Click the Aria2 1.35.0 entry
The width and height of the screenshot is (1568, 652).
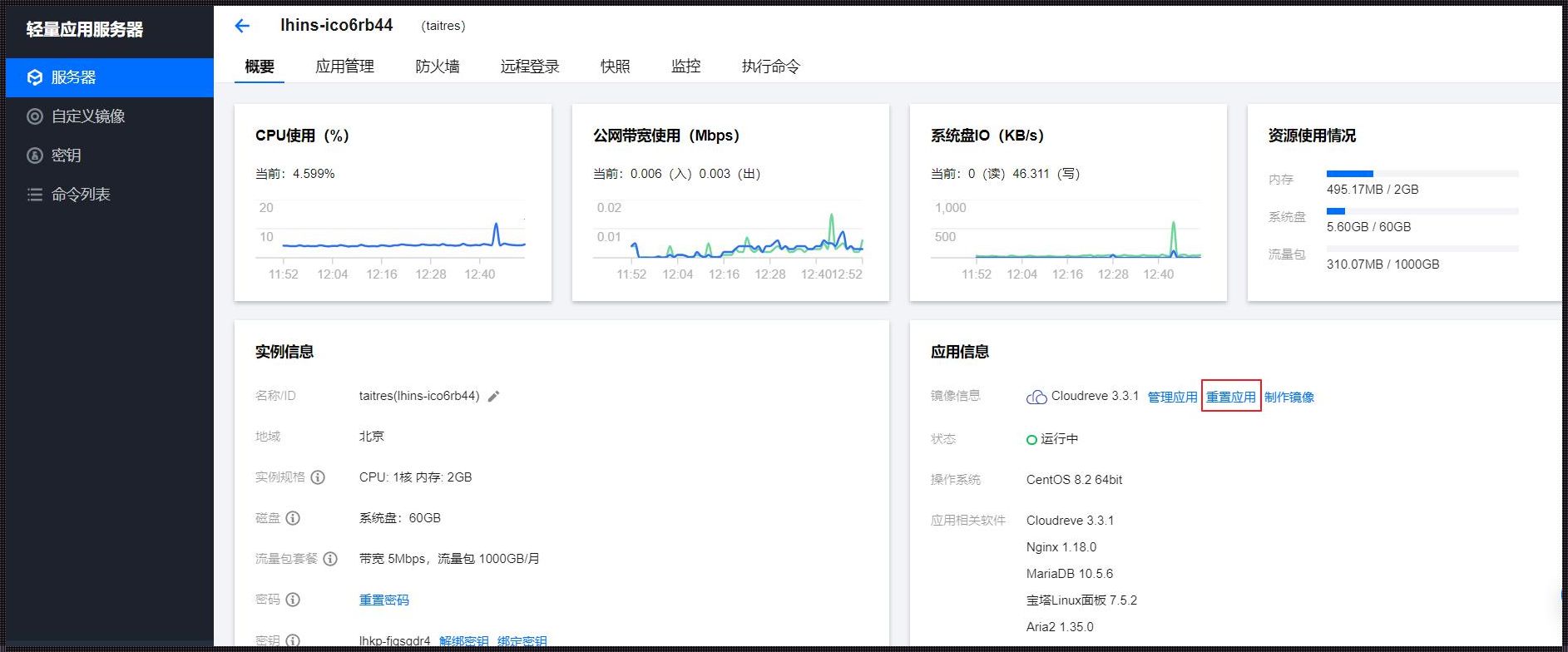pyautogui.click(x=1060, y=627)
